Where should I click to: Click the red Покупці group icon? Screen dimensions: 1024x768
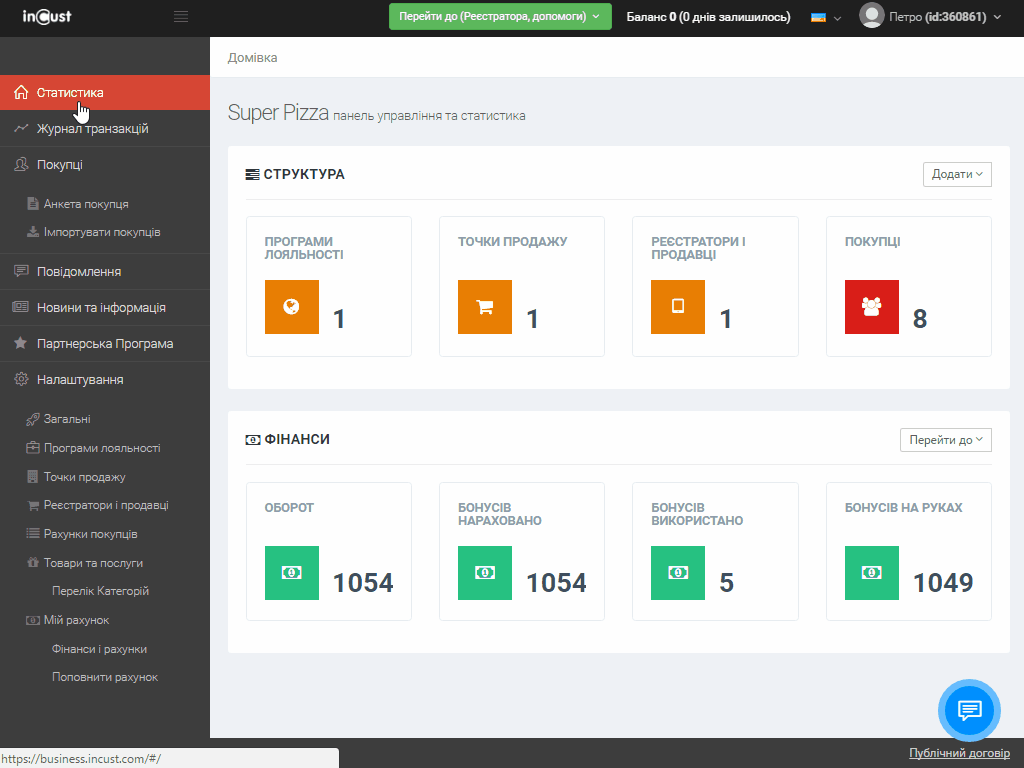click(x=872, y=307)
